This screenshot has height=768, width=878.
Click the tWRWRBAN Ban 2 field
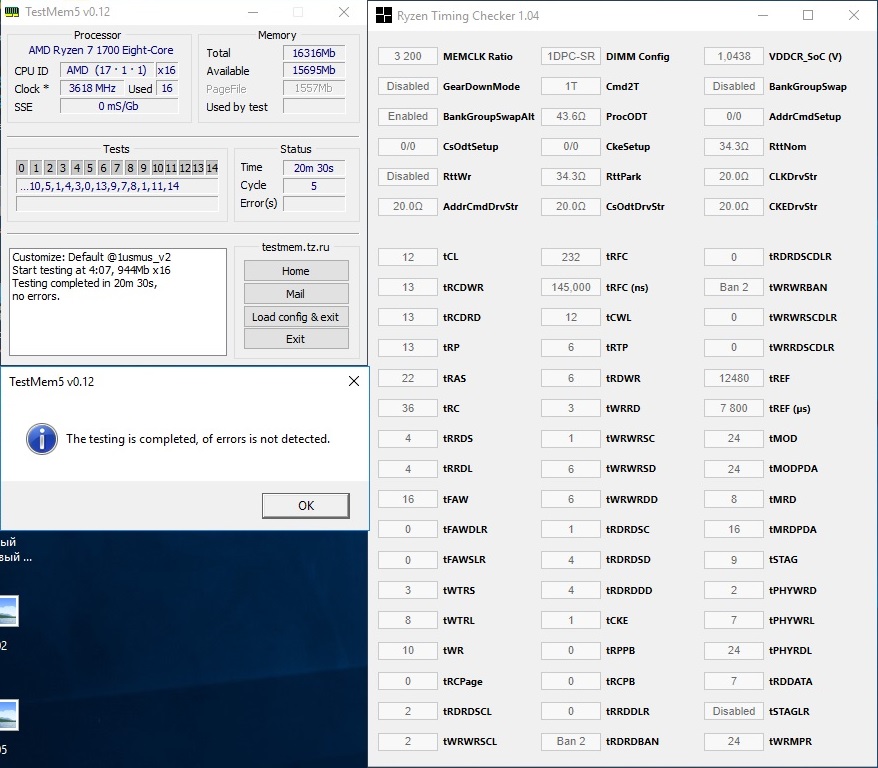coord(734,287)
